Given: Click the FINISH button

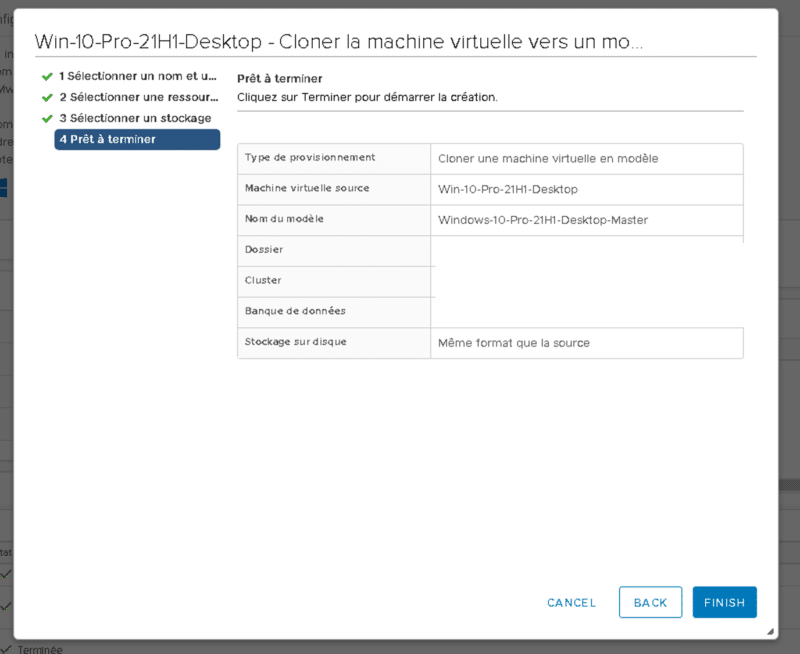Looking at the screenshot, I should (x=724, y=602).
